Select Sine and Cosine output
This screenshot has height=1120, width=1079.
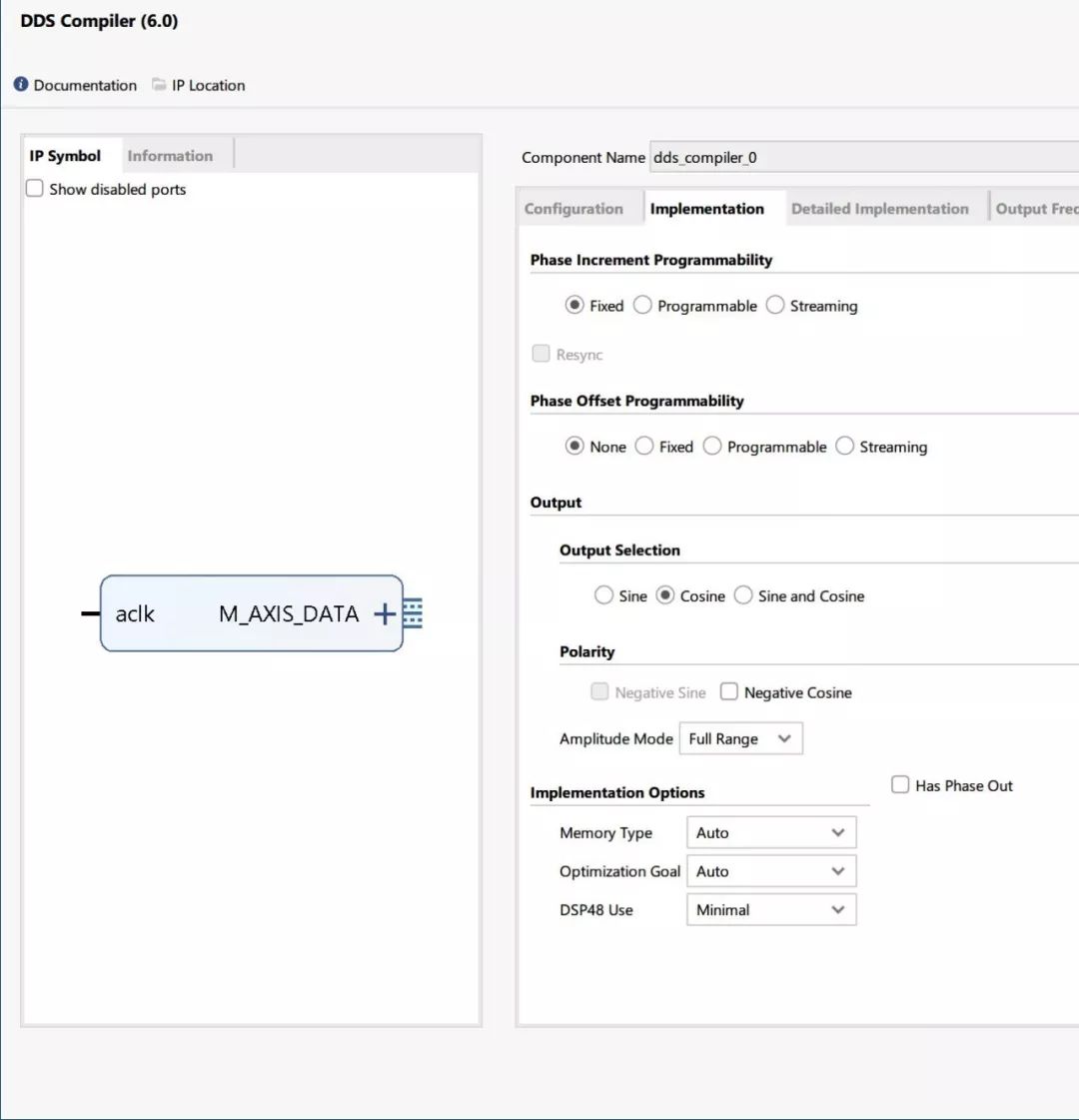743,595
